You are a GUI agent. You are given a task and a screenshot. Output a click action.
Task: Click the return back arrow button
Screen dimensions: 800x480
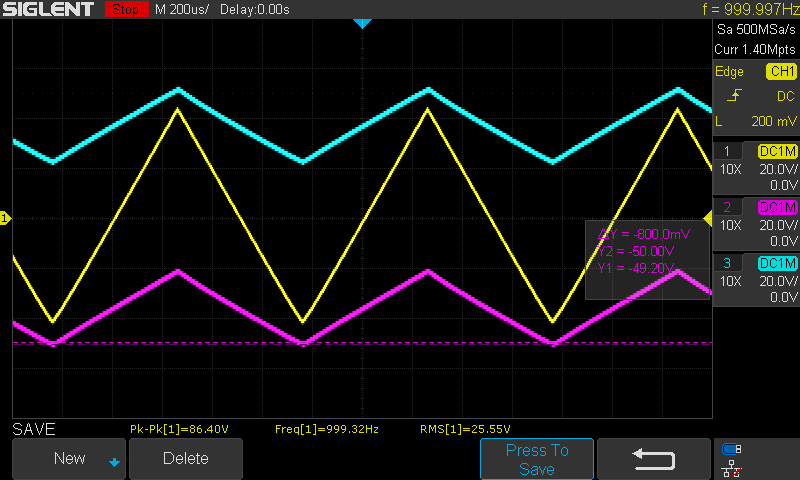[654, 459]
